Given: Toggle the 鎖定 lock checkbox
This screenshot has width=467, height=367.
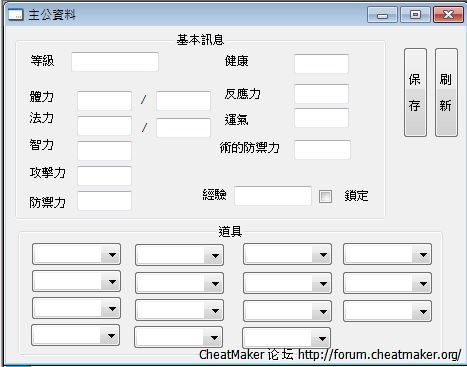Looking at the screenshot, I should tap(325, 196).
